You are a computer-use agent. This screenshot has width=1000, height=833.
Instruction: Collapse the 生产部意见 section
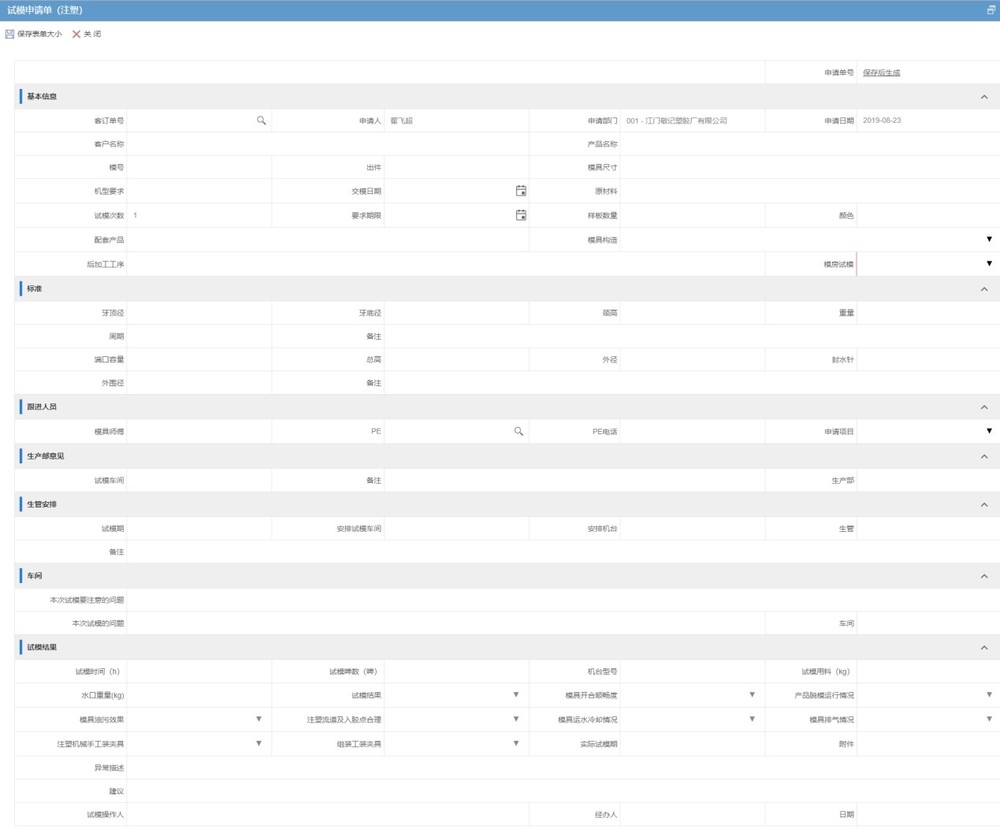coord(984,457)
